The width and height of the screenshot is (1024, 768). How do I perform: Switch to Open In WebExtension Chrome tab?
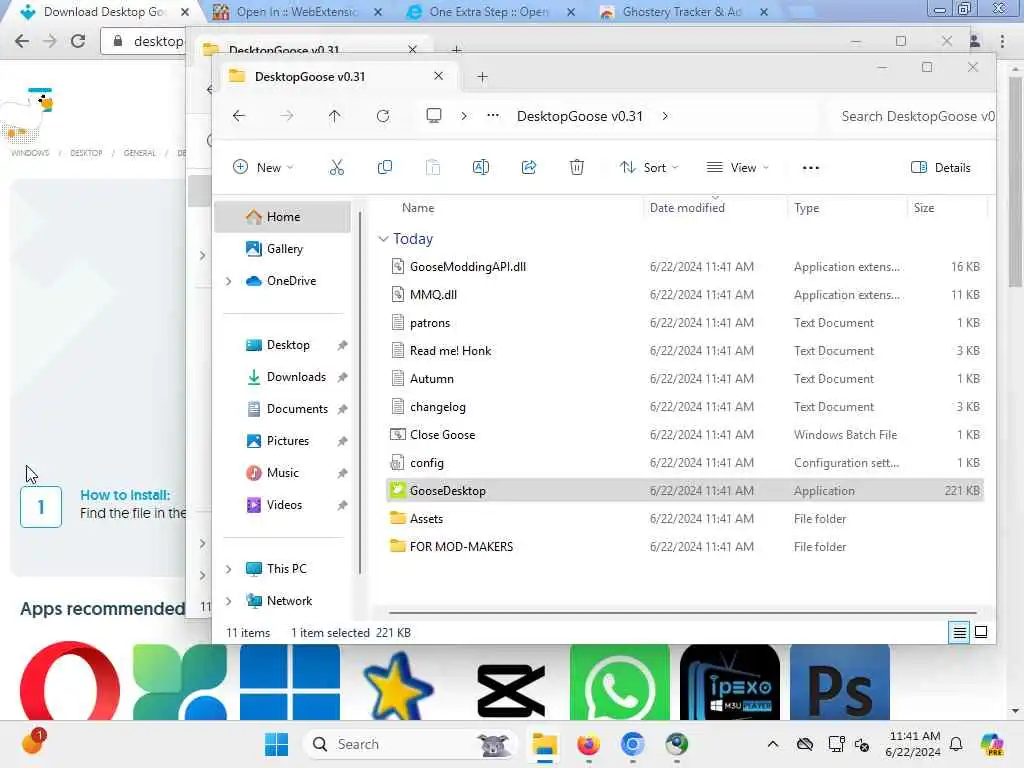click(297, 12)
